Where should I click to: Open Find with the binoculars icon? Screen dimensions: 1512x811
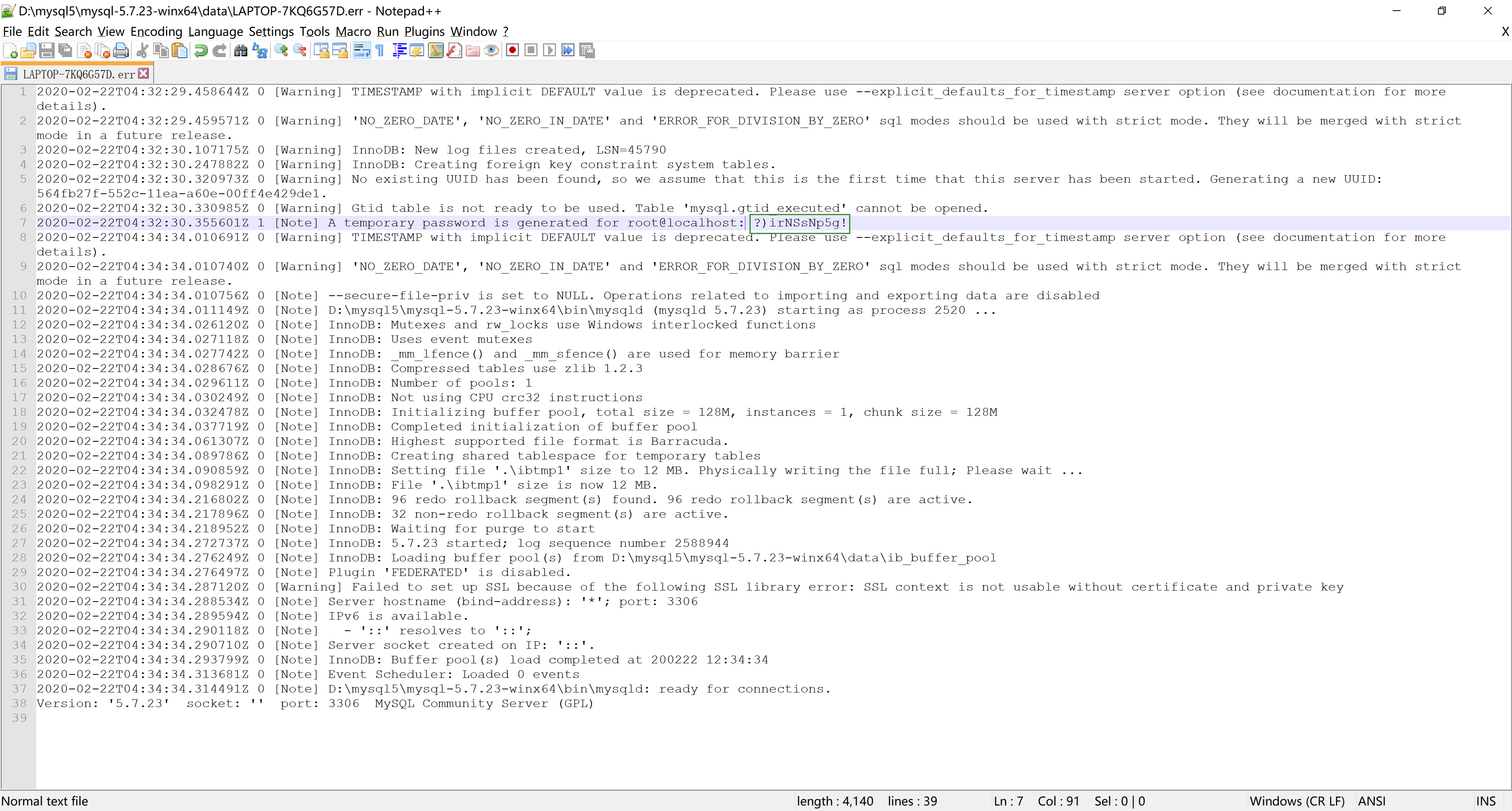[x=241, y=51]
